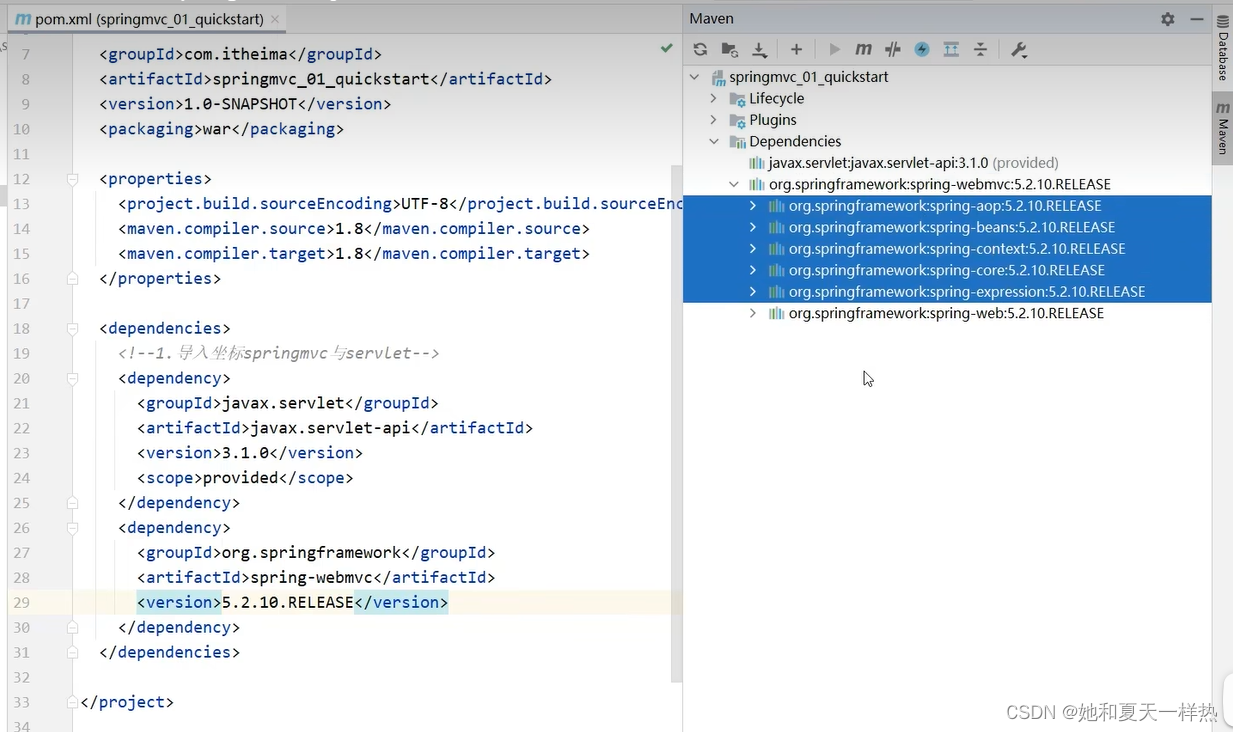Expand the spring-expression dependency

[753, 292]
